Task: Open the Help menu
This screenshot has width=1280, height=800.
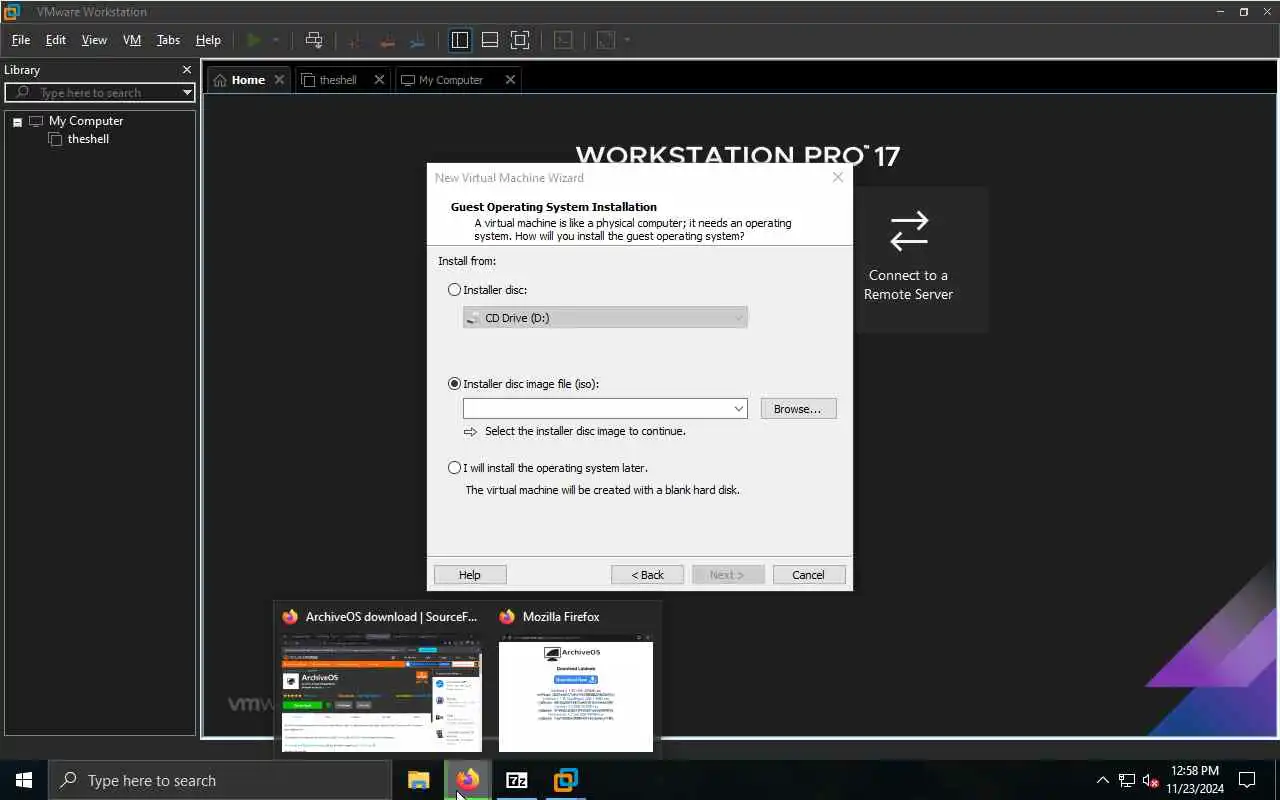Action: 208,40
